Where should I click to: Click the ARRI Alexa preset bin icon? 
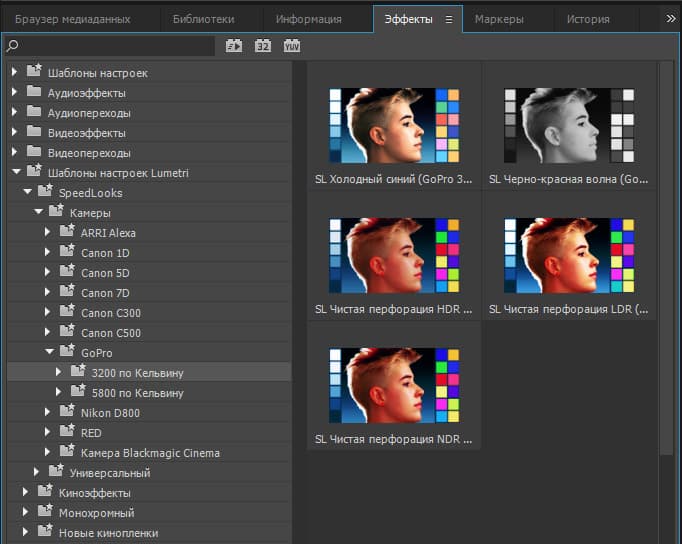(x=67, y=230)
